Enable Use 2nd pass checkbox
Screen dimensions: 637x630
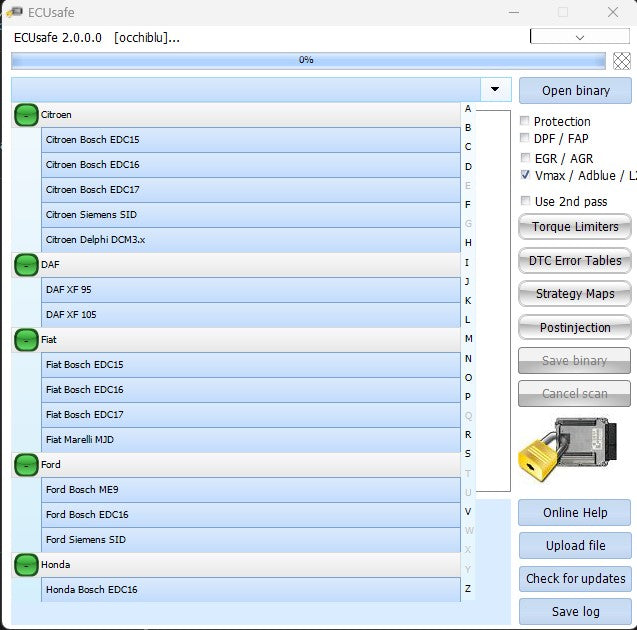click(525, 201)
